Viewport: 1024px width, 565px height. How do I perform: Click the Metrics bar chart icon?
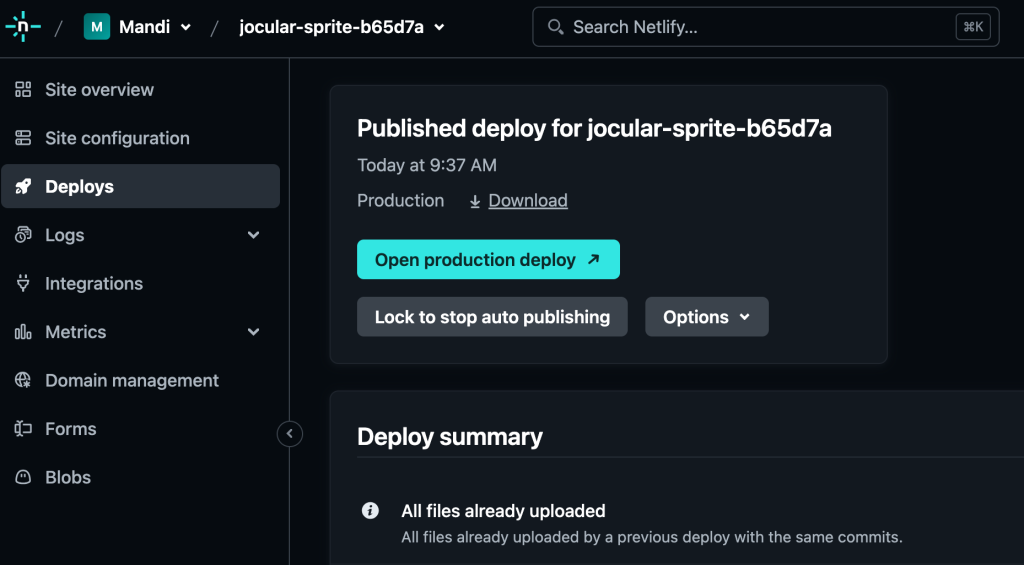coord(23,332)
